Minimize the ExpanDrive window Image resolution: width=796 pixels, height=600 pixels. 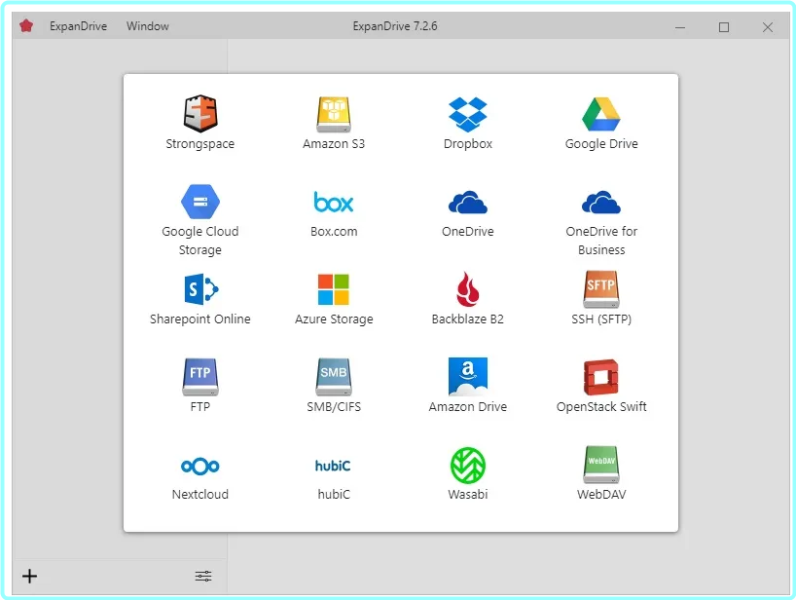click(680, 27)
